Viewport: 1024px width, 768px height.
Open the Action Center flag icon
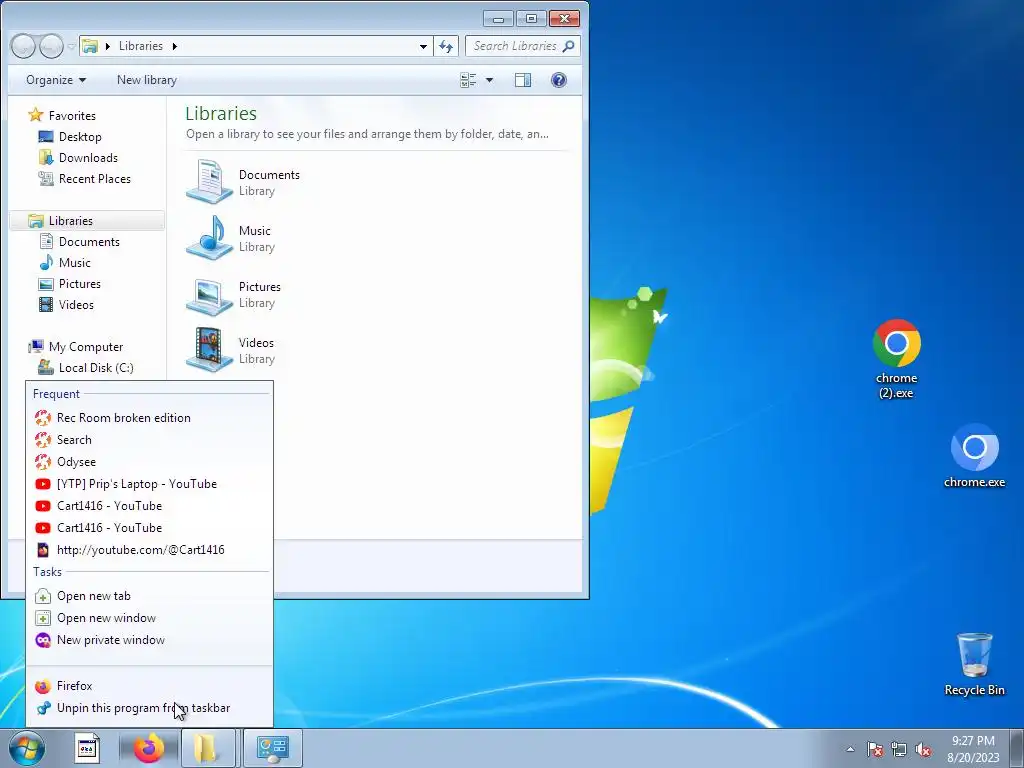click(875, 749)
